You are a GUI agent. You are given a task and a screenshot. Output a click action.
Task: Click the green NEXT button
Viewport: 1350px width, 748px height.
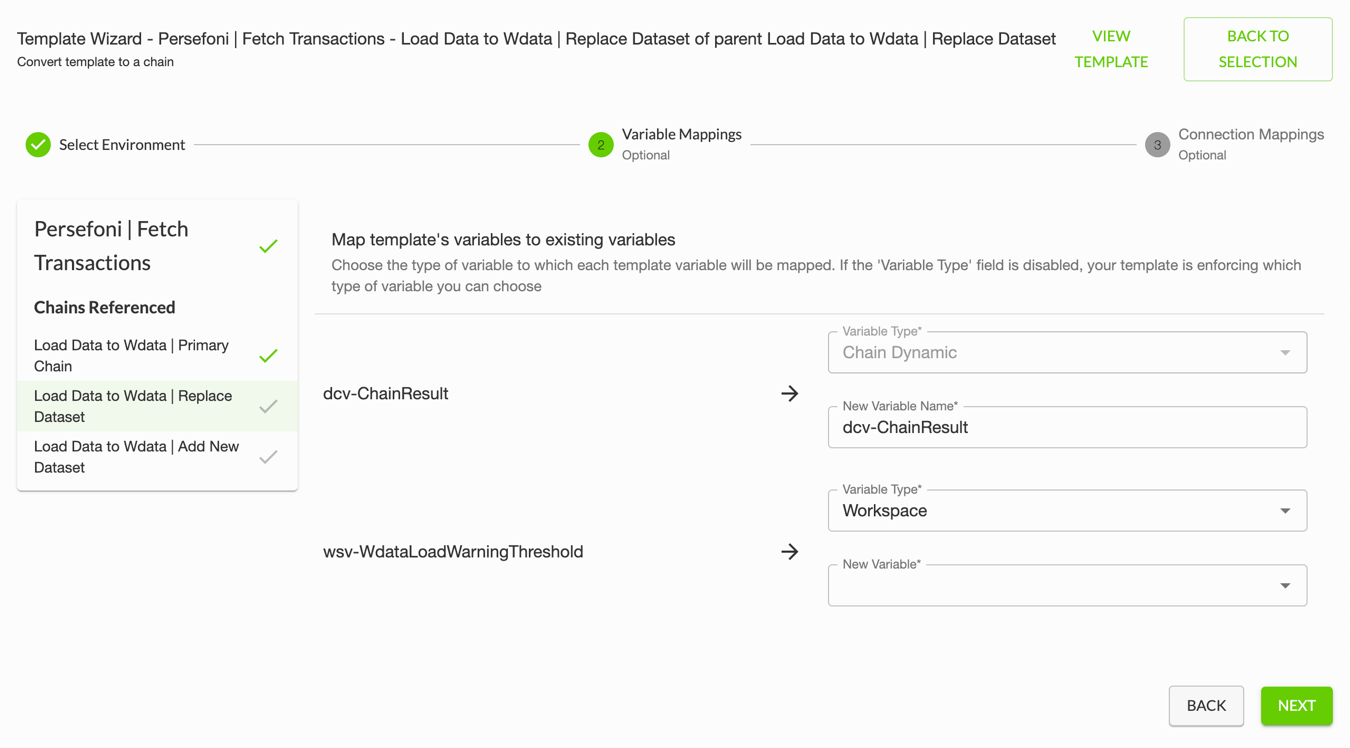pyautogui.click(x=1297, y=706)
